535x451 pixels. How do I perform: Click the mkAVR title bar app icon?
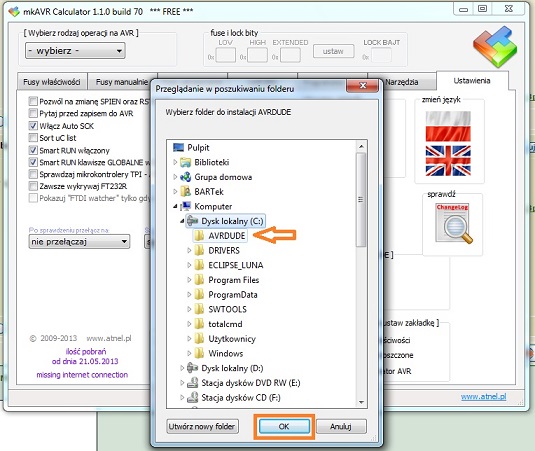pyautogui.click(x=14, y=12)
